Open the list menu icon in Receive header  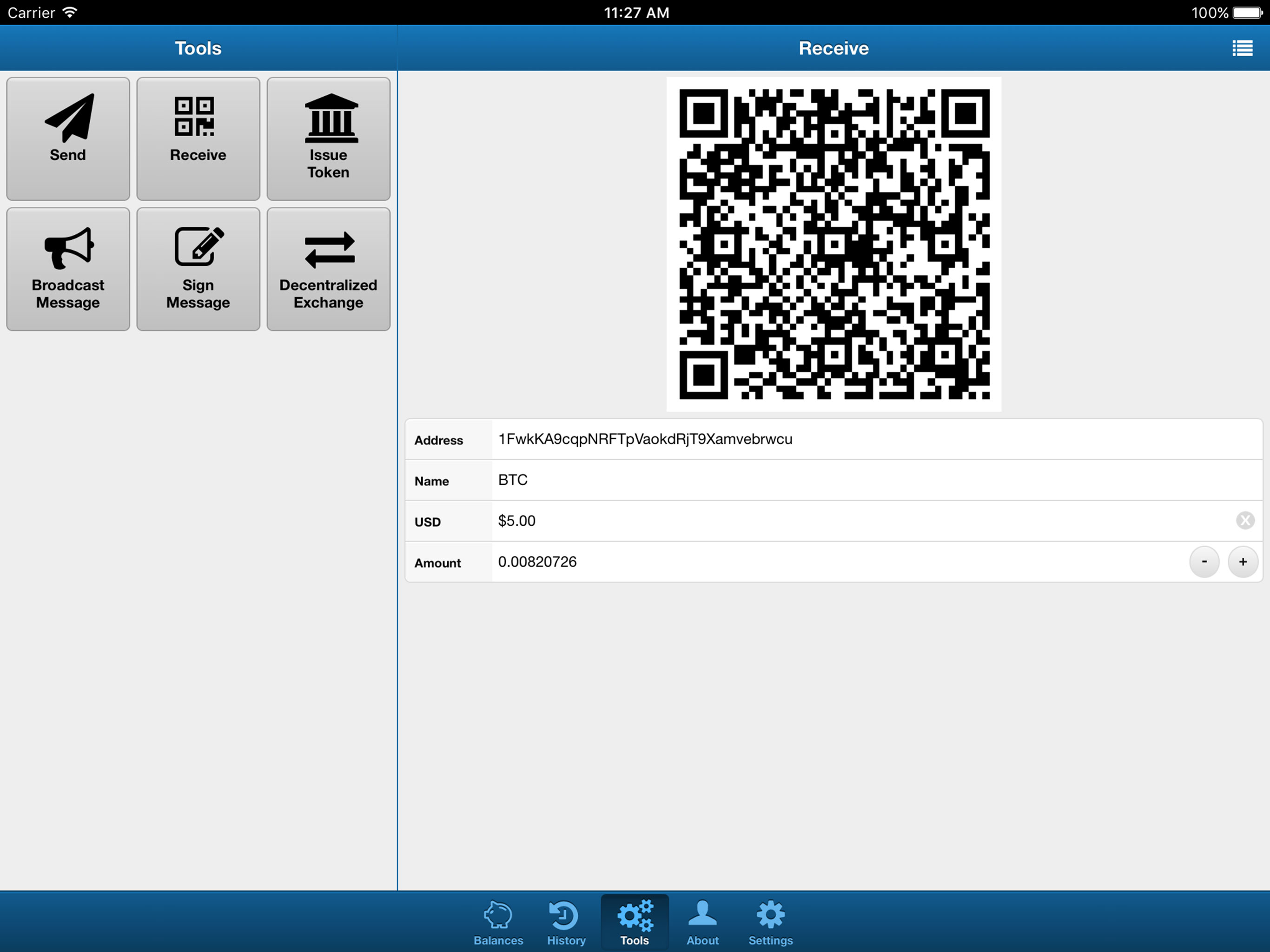click(x=1243, y=48)
